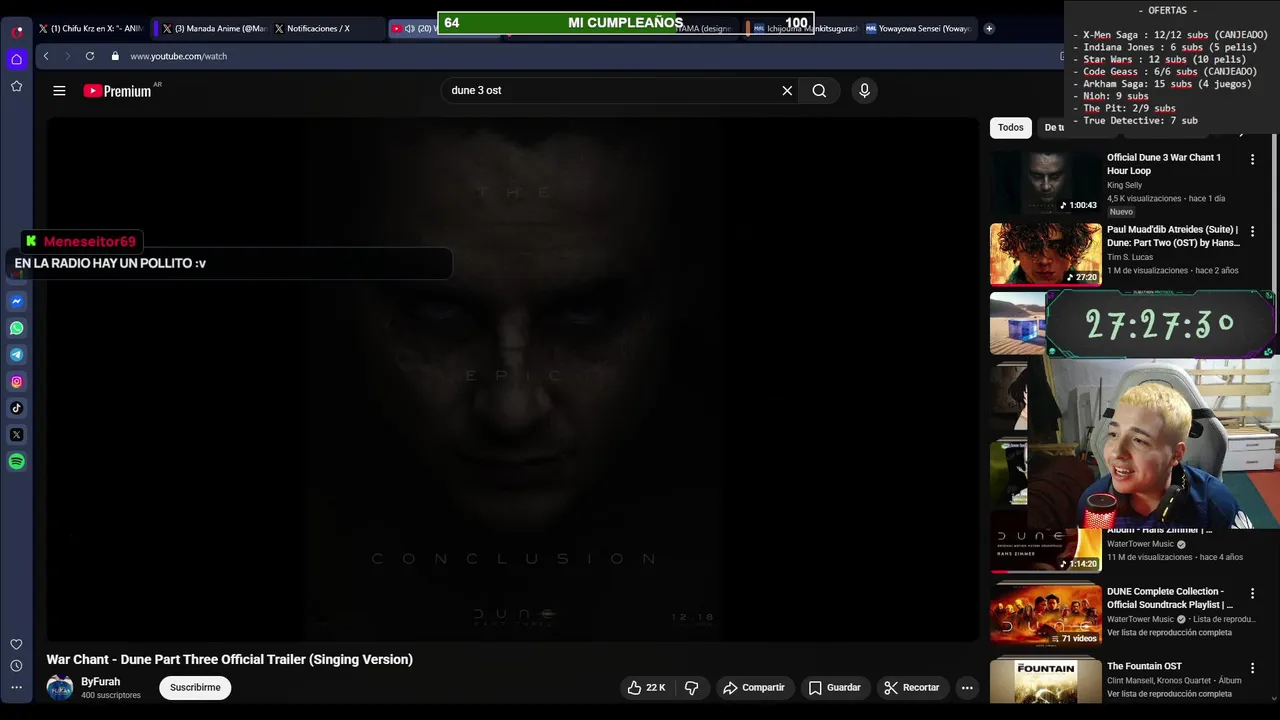Screen dimensions: 1280x720
Task: Click 'Ver lista de reproducción completa' under DUNE Collection
Action: pyautogui.click(x=1169, y=632)
